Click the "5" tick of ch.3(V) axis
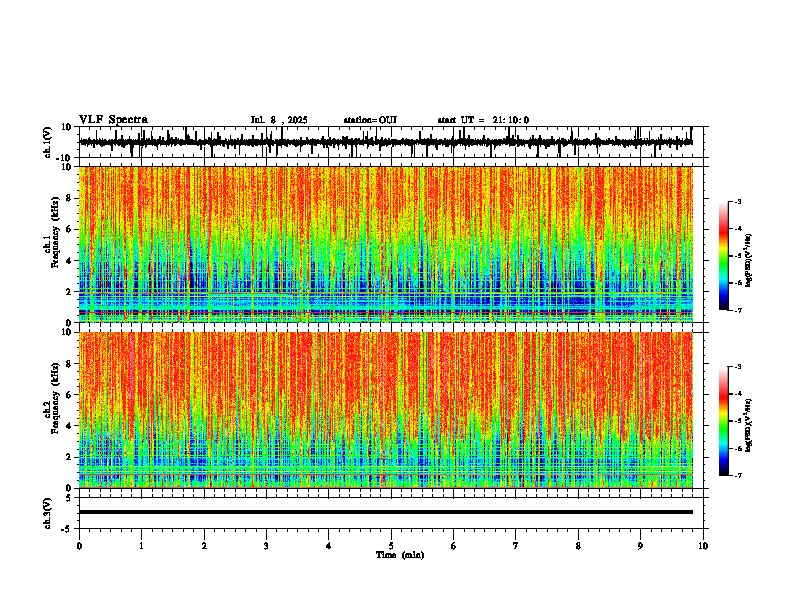This screenshot has width=792, height=612. (x=70, y=497)
